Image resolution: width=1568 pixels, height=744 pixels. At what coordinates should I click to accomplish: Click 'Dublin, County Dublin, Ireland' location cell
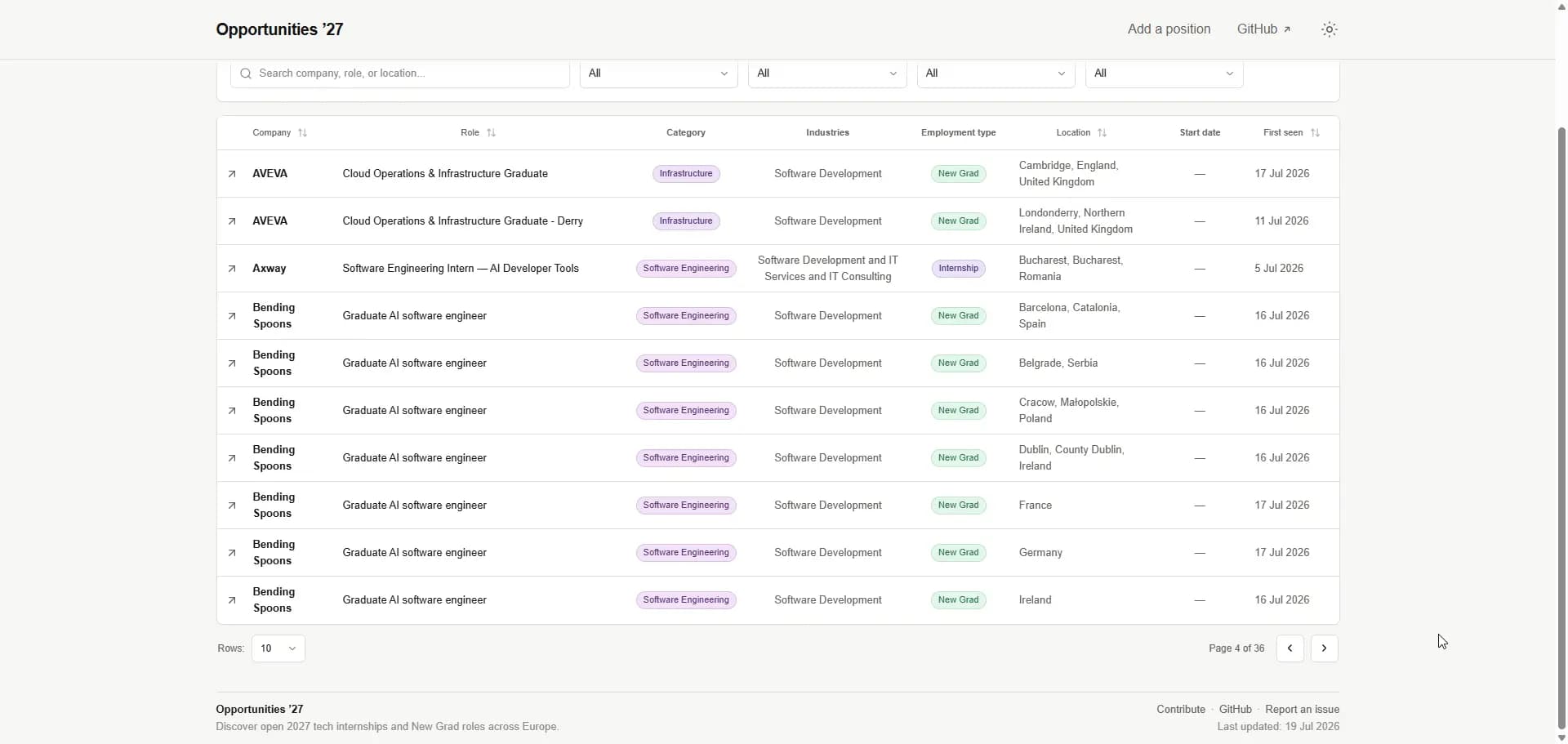coord(1071,458)
